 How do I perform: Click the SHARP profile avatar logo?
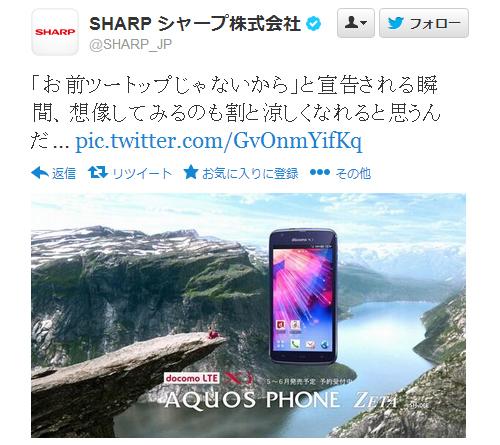tap(55, 32)
